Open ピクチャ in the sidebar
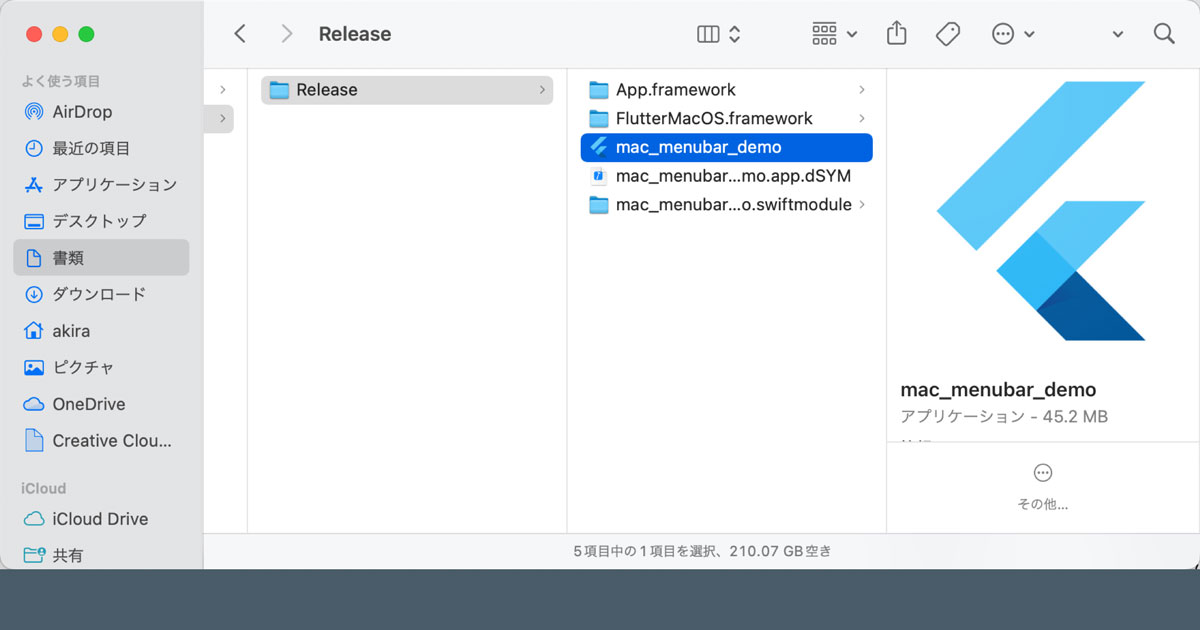 point(101,367)
